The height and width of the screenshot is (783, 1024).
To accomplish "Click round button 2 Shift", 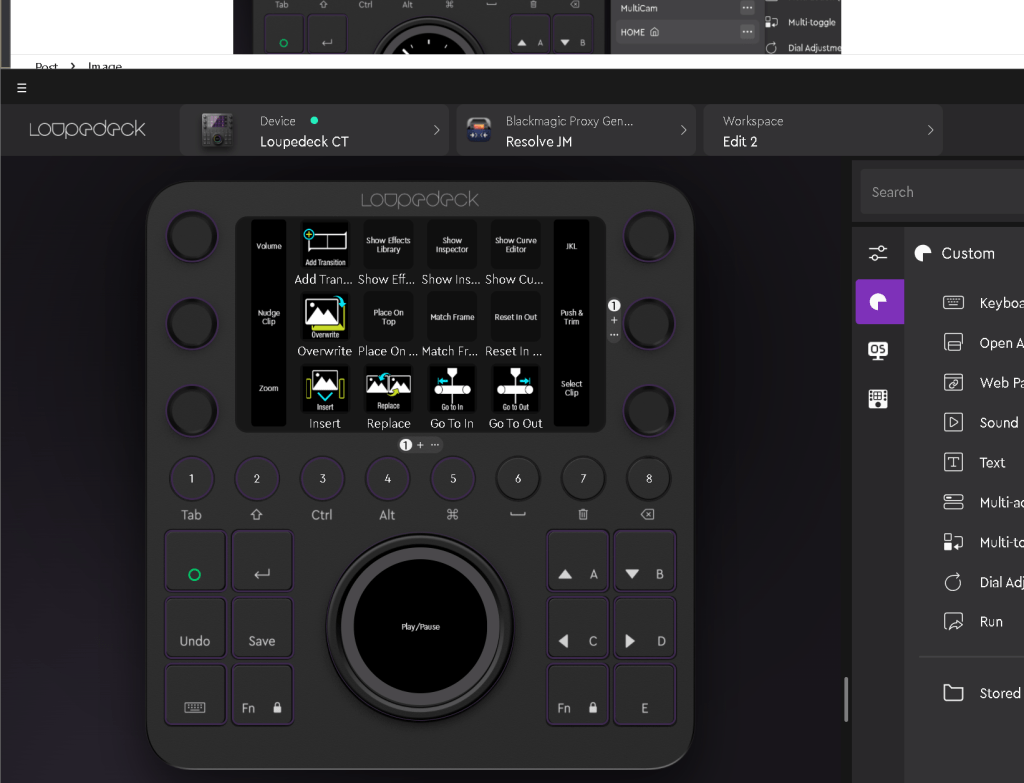I will coord(257,479).
